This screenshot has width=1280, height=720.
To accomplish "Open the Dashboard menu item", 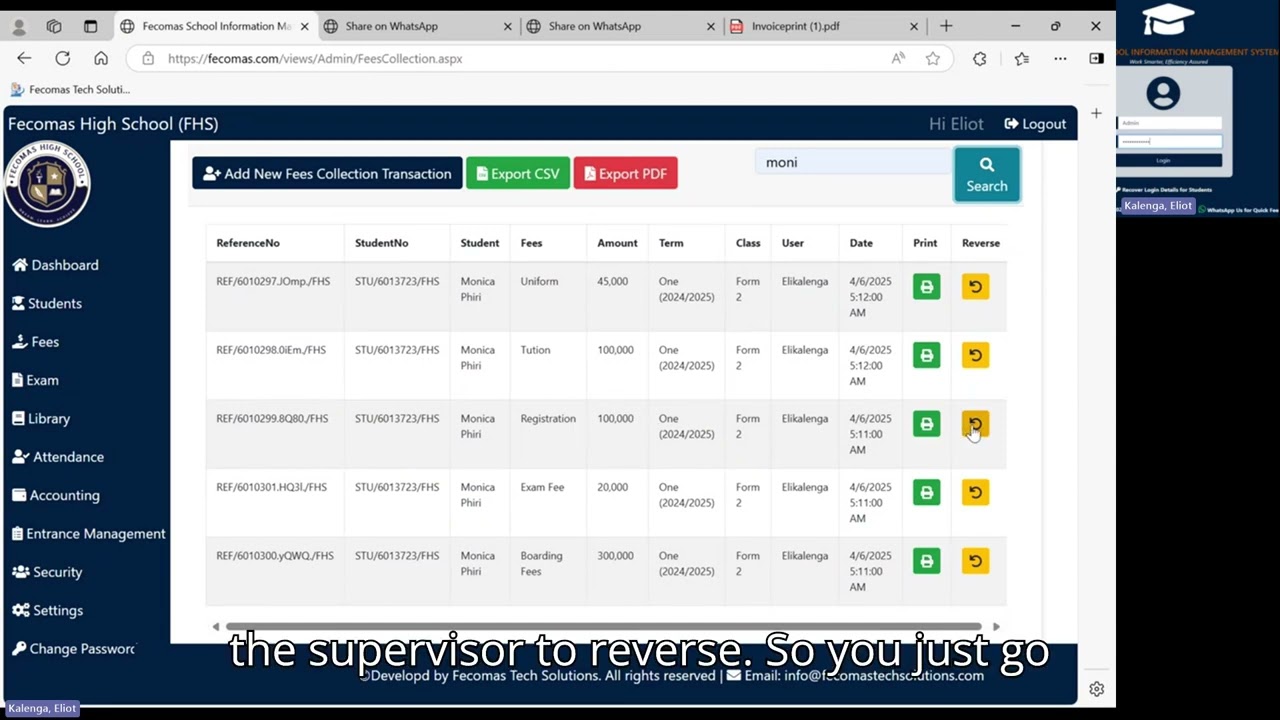I will tap(55, 265).
